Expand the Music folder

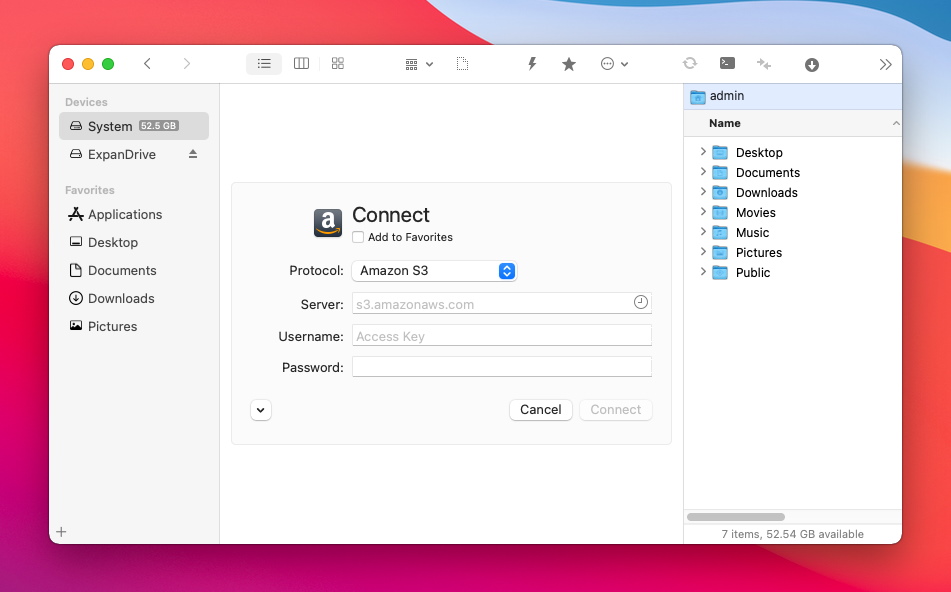point(703,232)
